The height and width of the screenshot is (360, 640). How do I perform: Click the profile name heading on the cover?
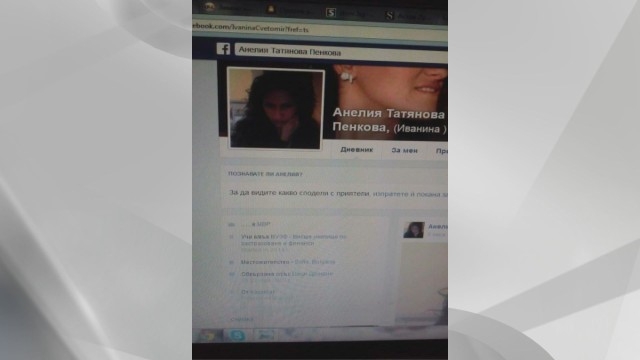click(x=389, y=121)
